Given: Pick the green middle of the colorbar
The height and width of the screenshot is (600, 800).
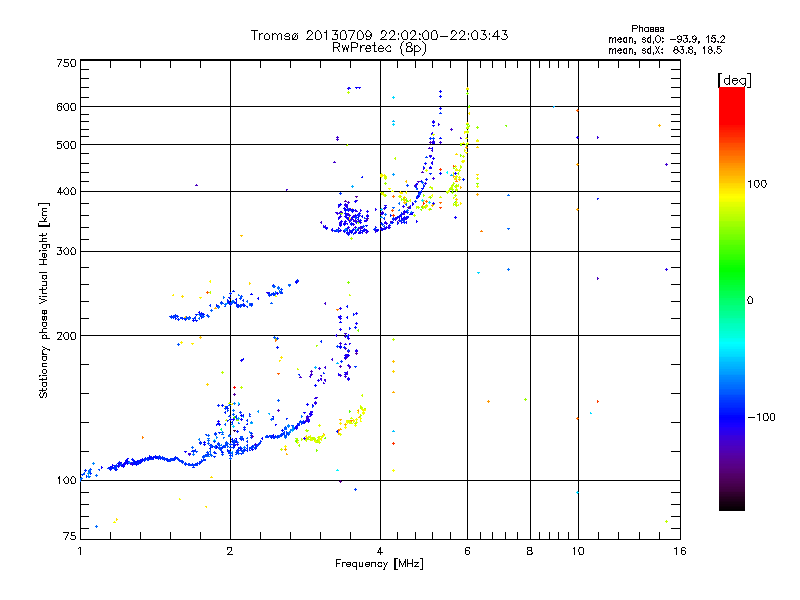Looking at the screenshot, I should (x=732, y=286).
